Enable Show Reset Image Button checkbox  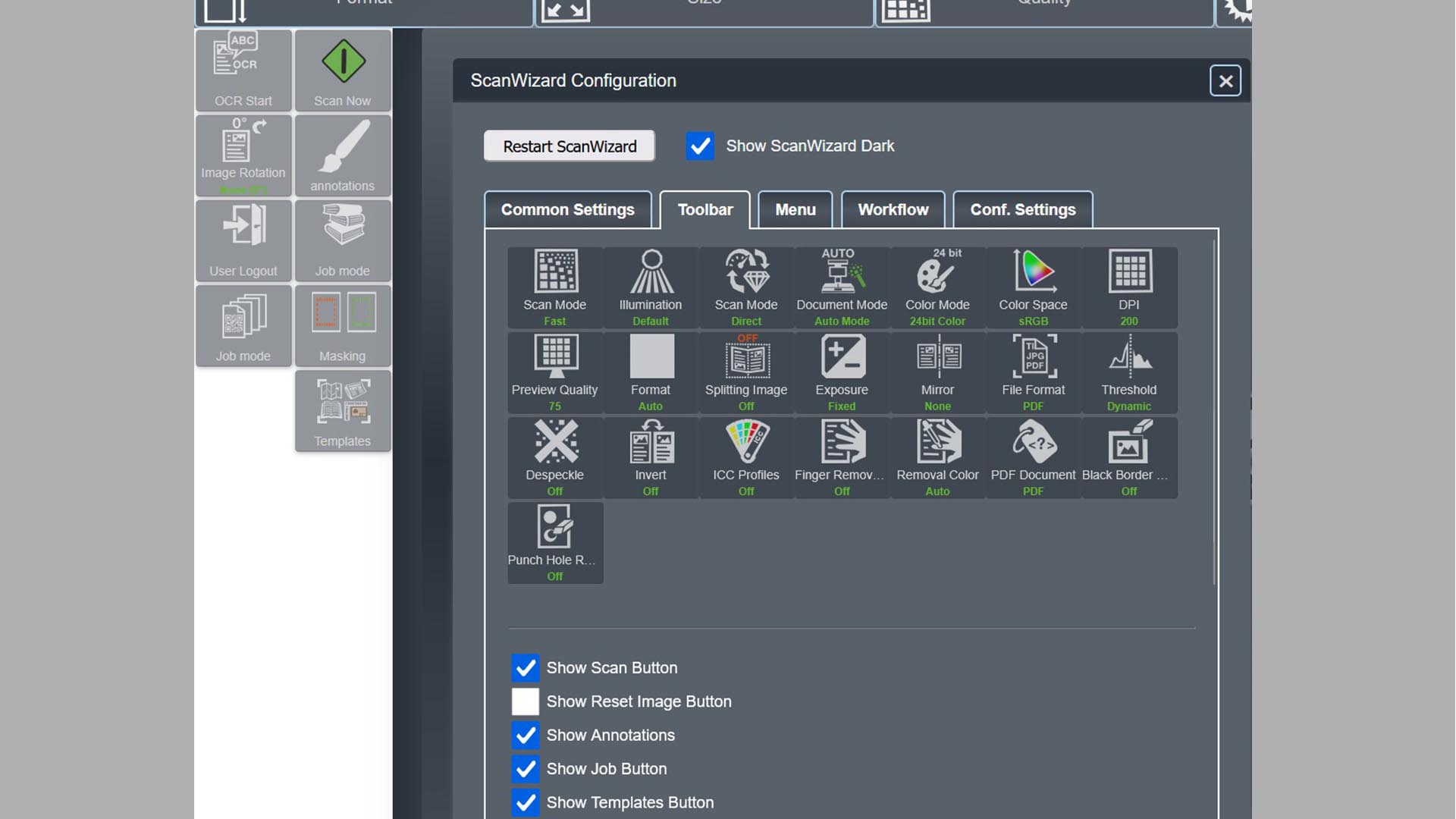(x=525, y=701)
